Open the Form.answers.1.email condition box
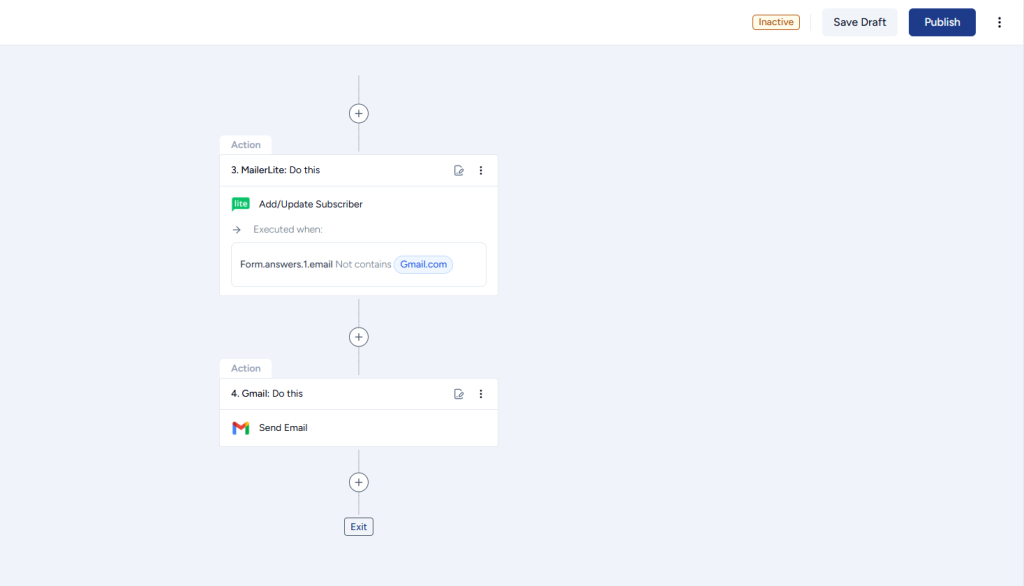Viewport: 1024px width, 586px height. pyautogui.click(x=287, y=264)
